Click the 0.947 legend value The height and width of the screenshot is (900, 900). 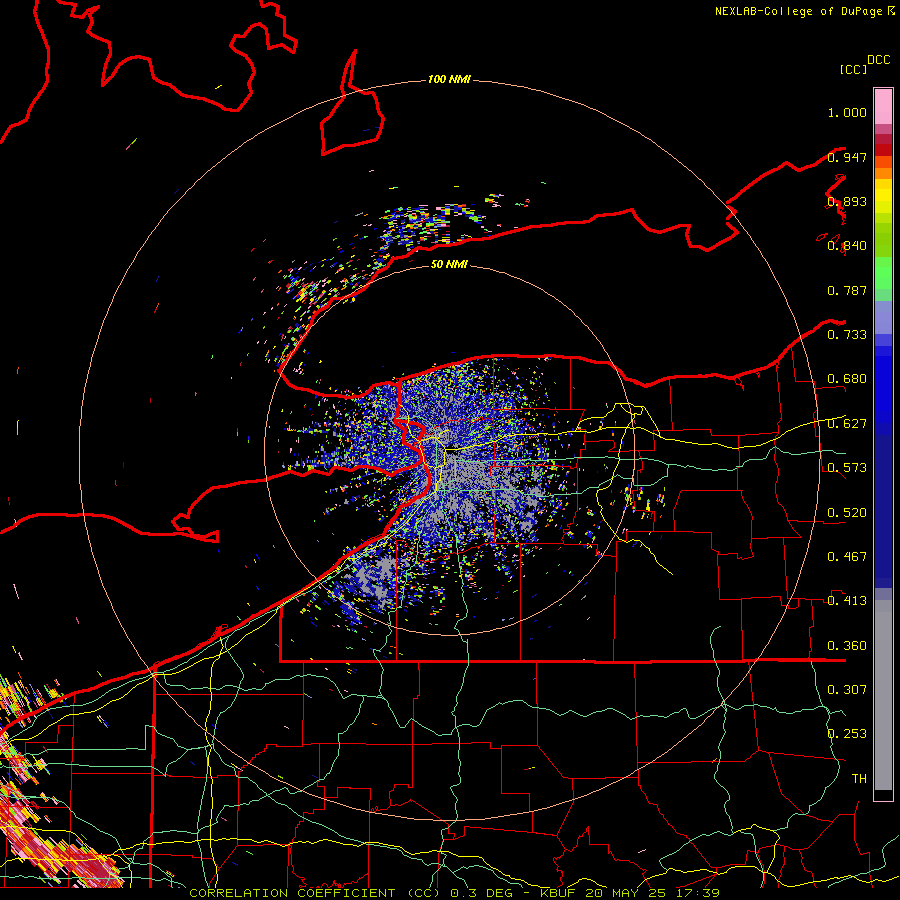847,157
